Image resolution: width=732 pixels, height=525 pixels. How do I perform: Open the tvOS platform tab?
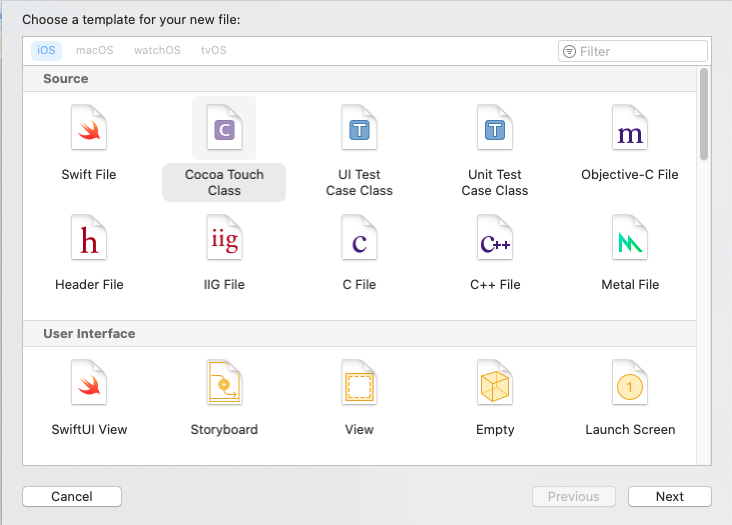(214, 50)
